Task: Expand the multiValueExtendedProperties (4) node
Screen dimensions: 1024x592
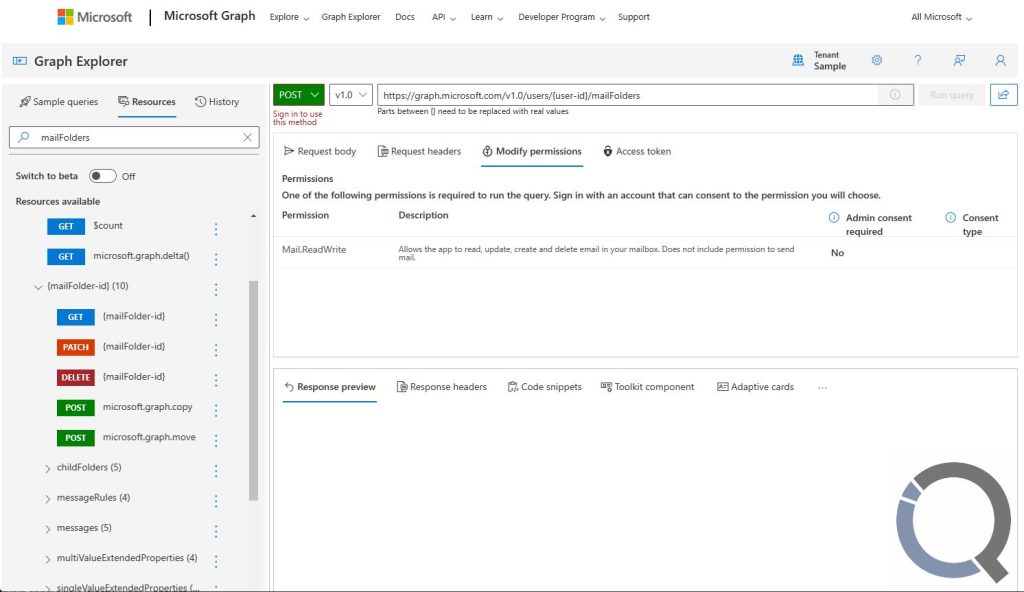Action: [48, 559]
